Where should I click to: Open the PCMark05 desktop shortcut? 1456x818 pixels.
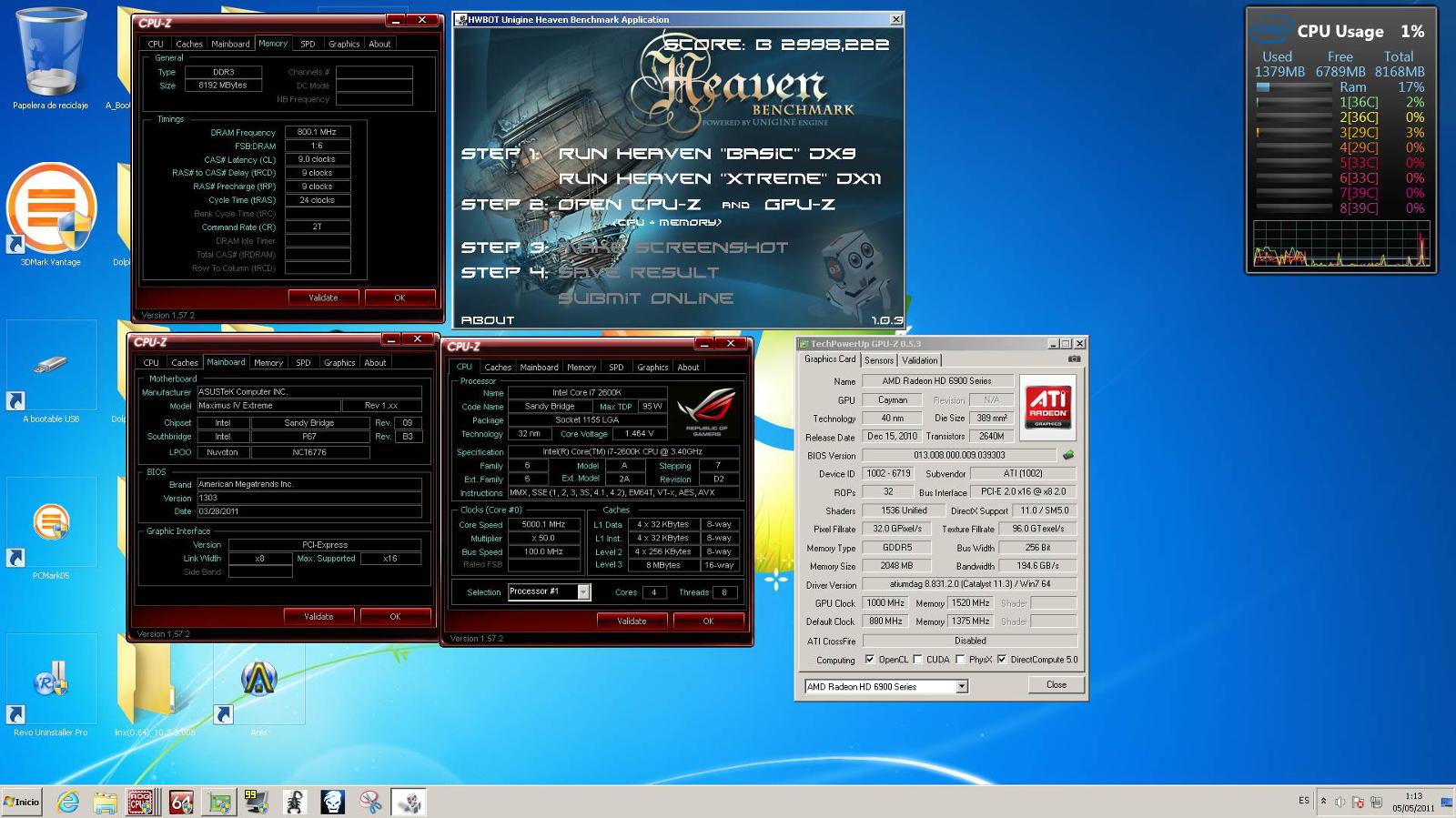tap(51, 530)
